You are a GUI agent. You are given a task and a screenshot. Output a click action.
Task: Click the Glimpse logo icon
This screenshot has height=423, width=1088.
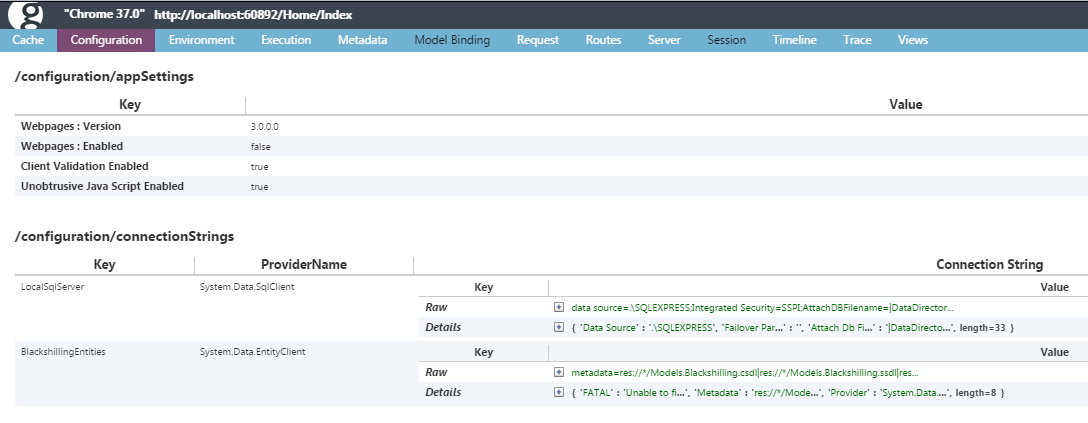(28, 15)
